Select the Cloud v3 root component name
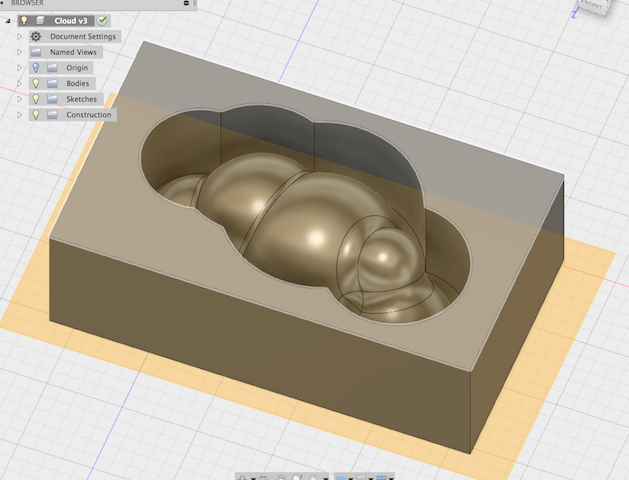Viewport: 629px width, 480px height. click(x=71, y=21)
